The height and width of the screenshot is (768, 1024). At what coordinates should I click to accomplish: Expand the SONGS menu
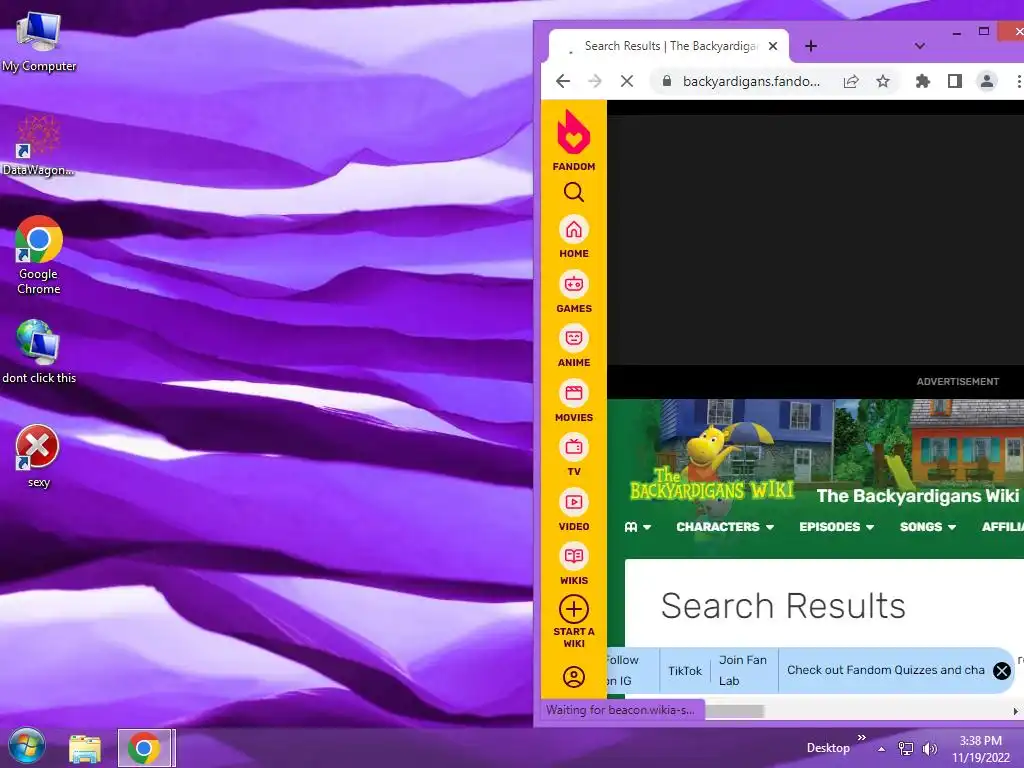point(927,526)
